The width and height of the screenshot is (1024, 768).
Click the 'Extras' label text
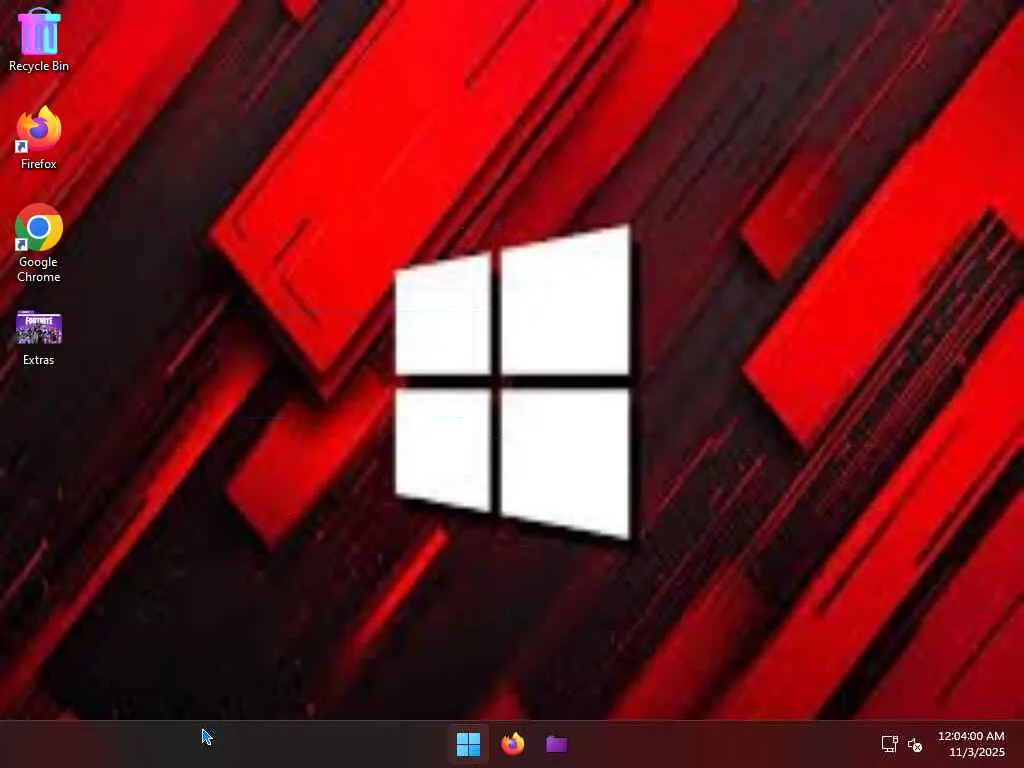pyautogui.click(x=39, y=360)
